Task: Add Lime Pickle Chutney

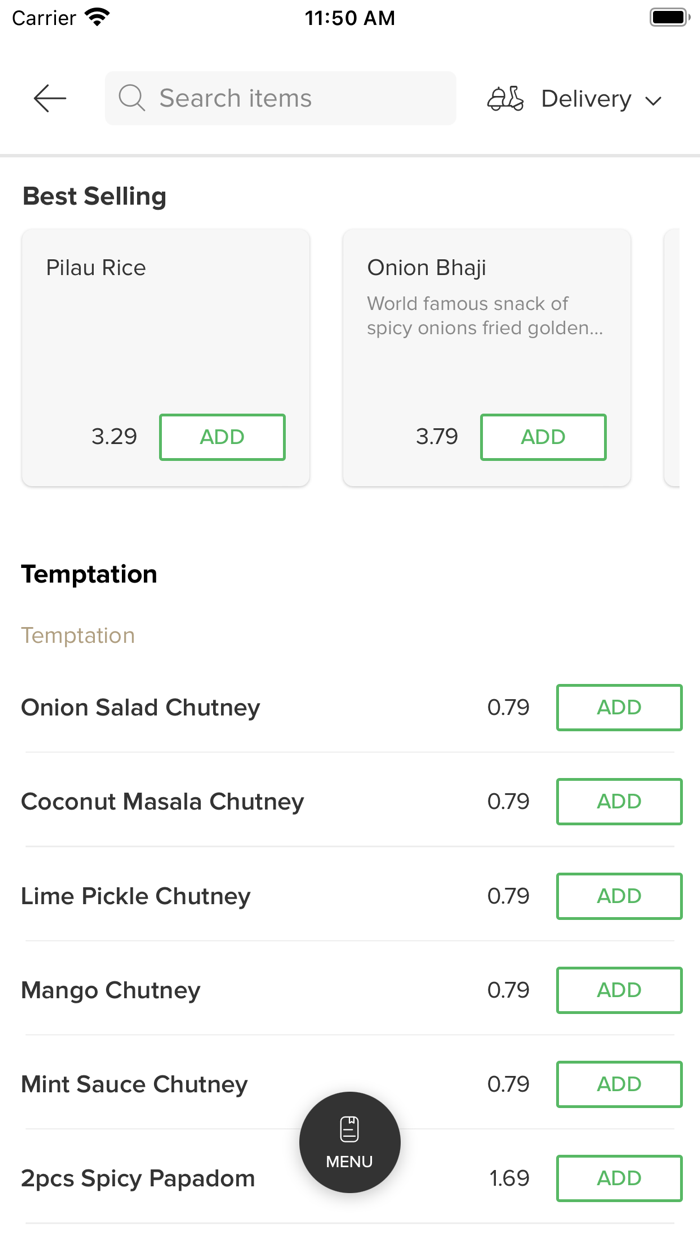Action: click(619, 896)
